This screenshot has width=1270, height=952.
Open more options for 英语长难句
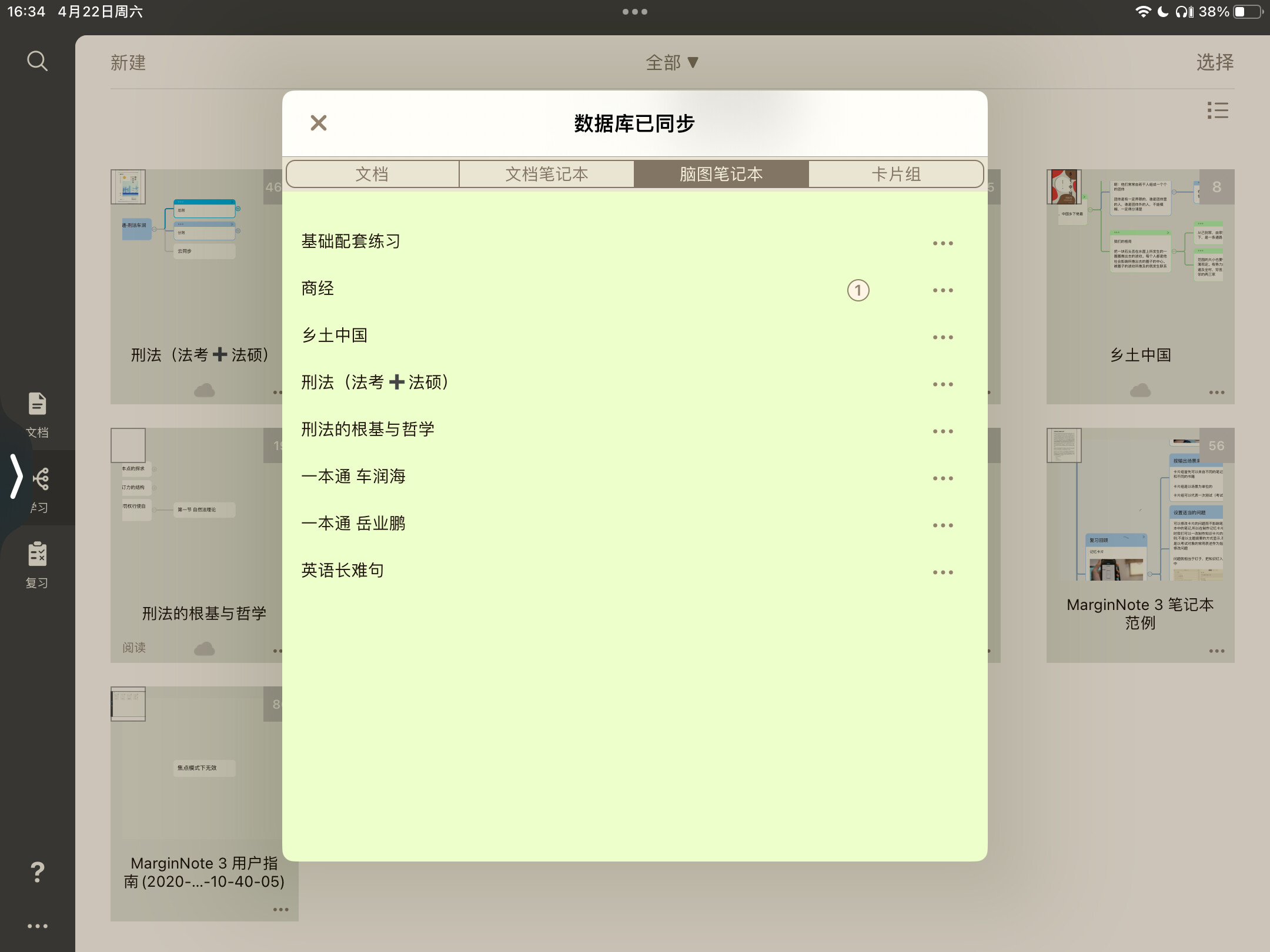pyautogui.click(x=943, y=572)
